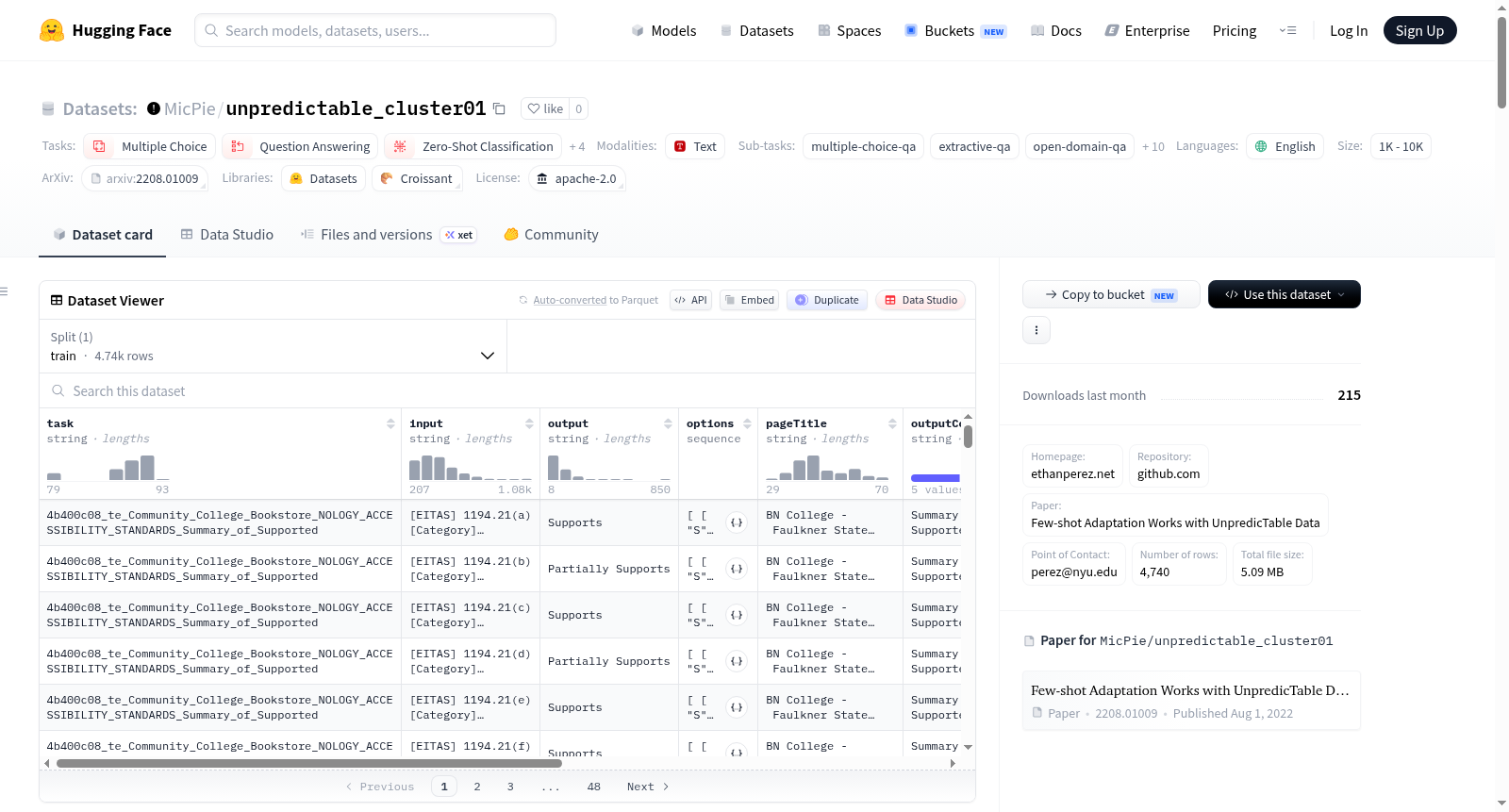1509x812 pixels.
Task: Expand options JSON in 1194.21(d) row
Action: tap(737, 661)
